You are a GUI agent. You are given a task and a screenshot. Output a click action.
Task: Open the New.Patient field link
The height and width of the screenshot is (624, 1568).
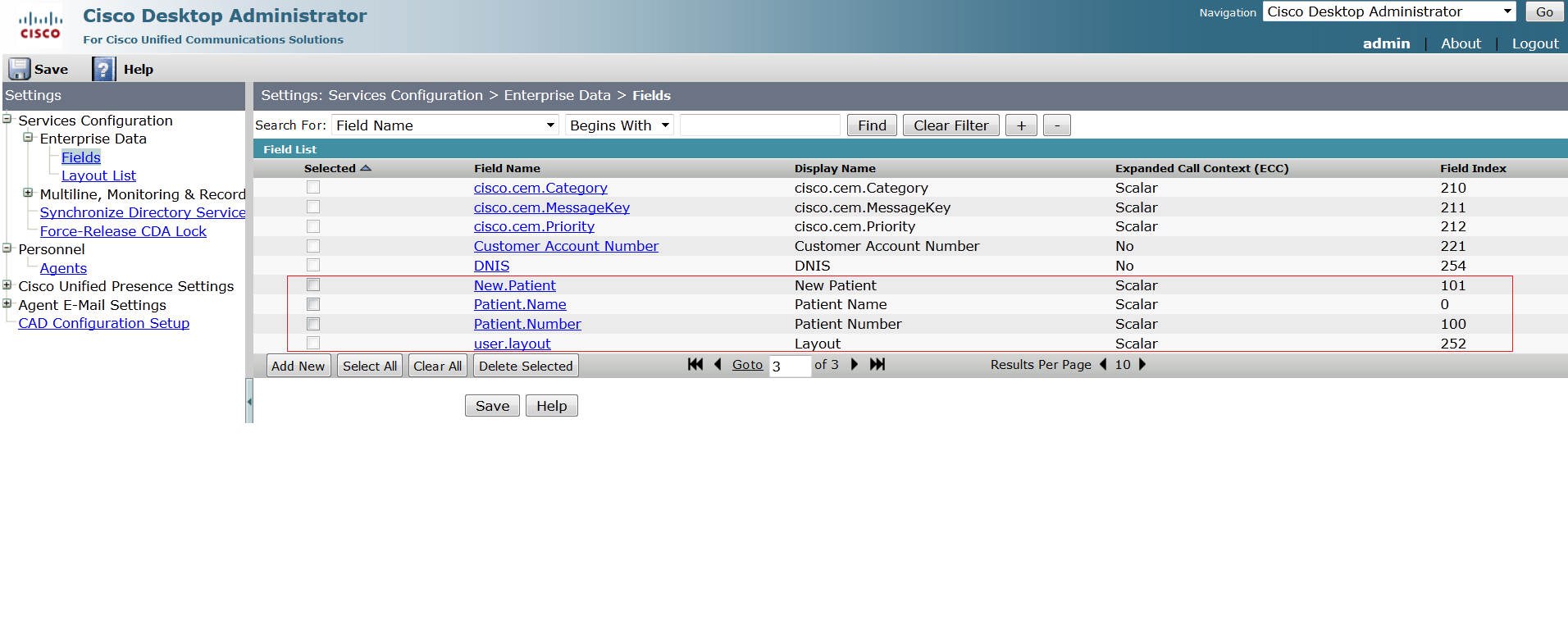point(514,285)
